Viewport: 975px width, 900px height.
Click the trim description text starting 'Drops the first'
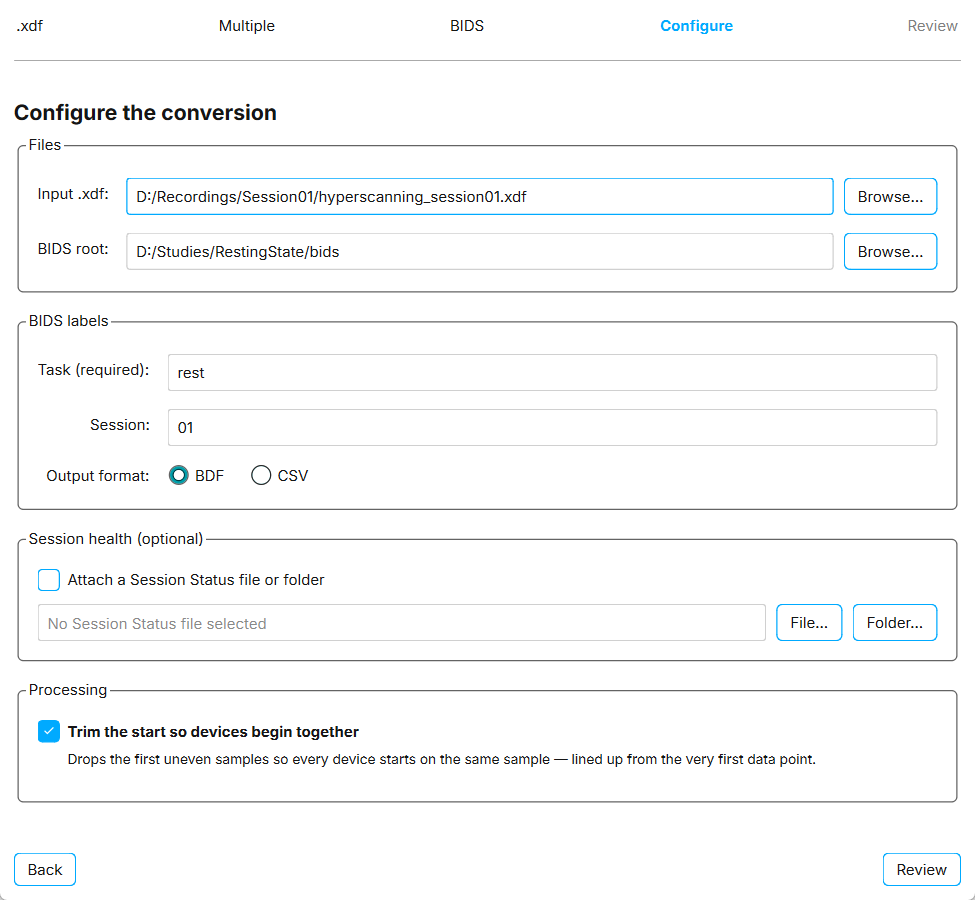(441, 759)
